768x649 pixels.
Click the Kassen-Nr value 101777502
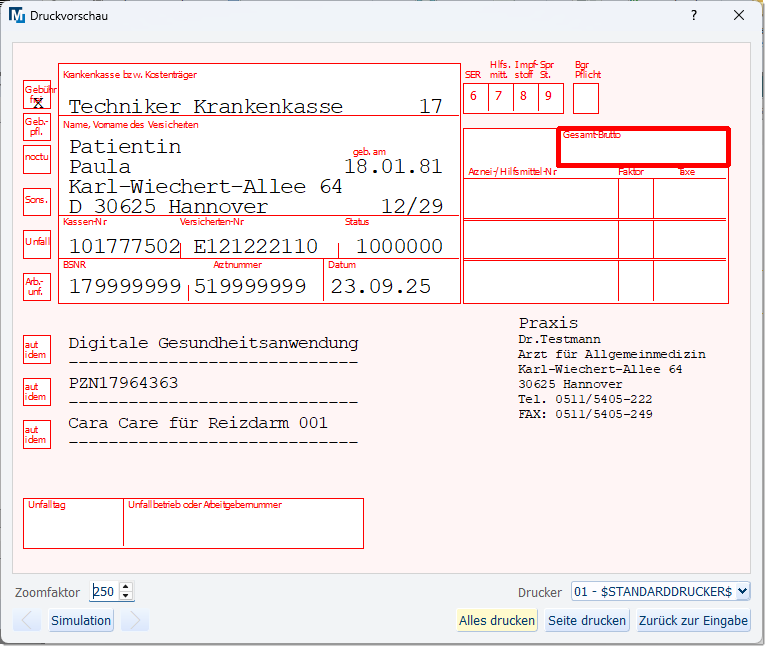tap(124, 246)
